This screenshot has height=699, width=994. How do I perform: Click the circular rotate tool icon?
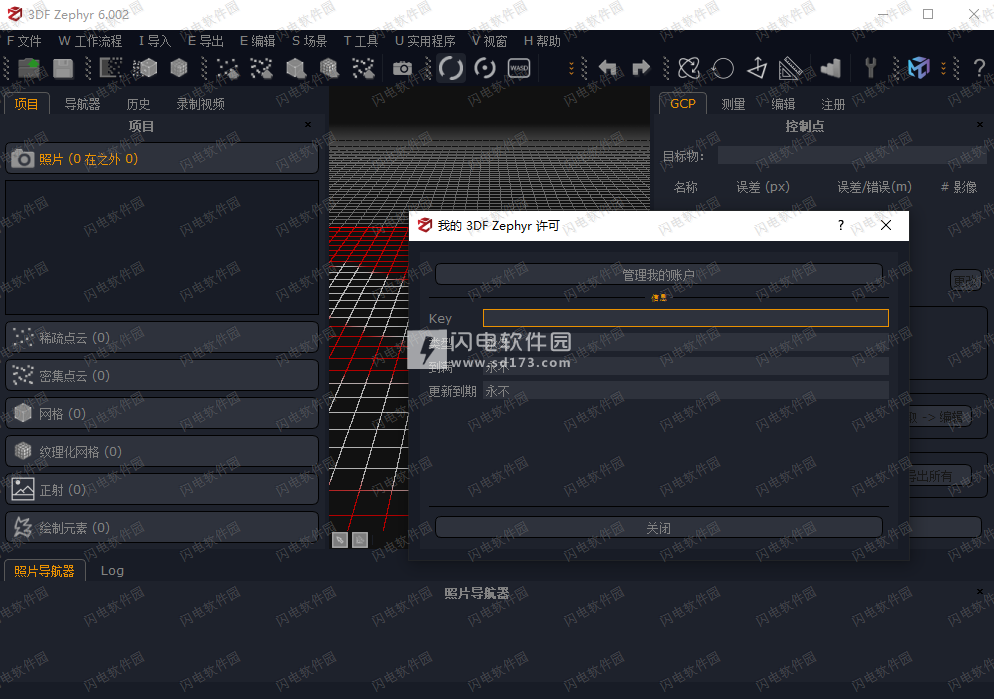click(x=723, y=68)
